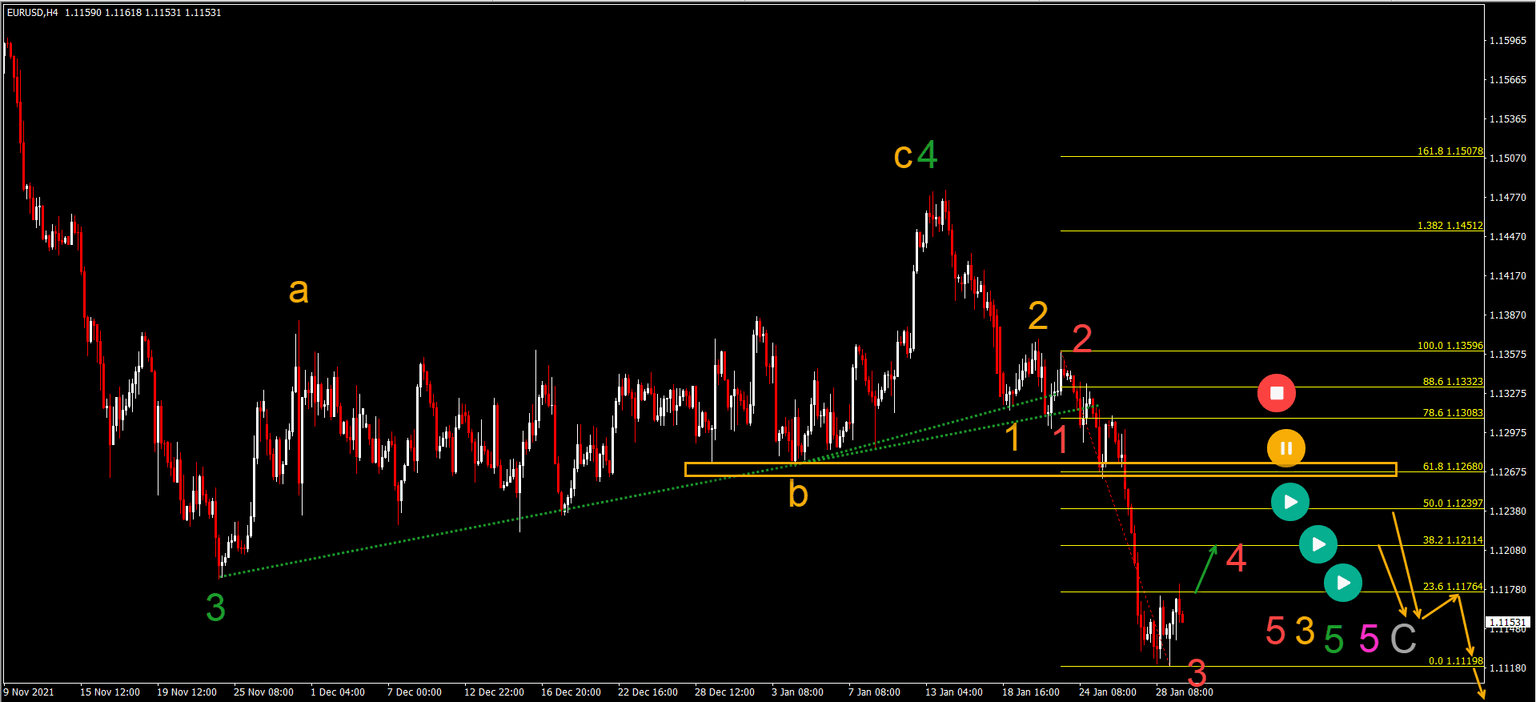
Task: Click the 161.8 Fibonacci level label
Action: click(x=1452, y=151)
